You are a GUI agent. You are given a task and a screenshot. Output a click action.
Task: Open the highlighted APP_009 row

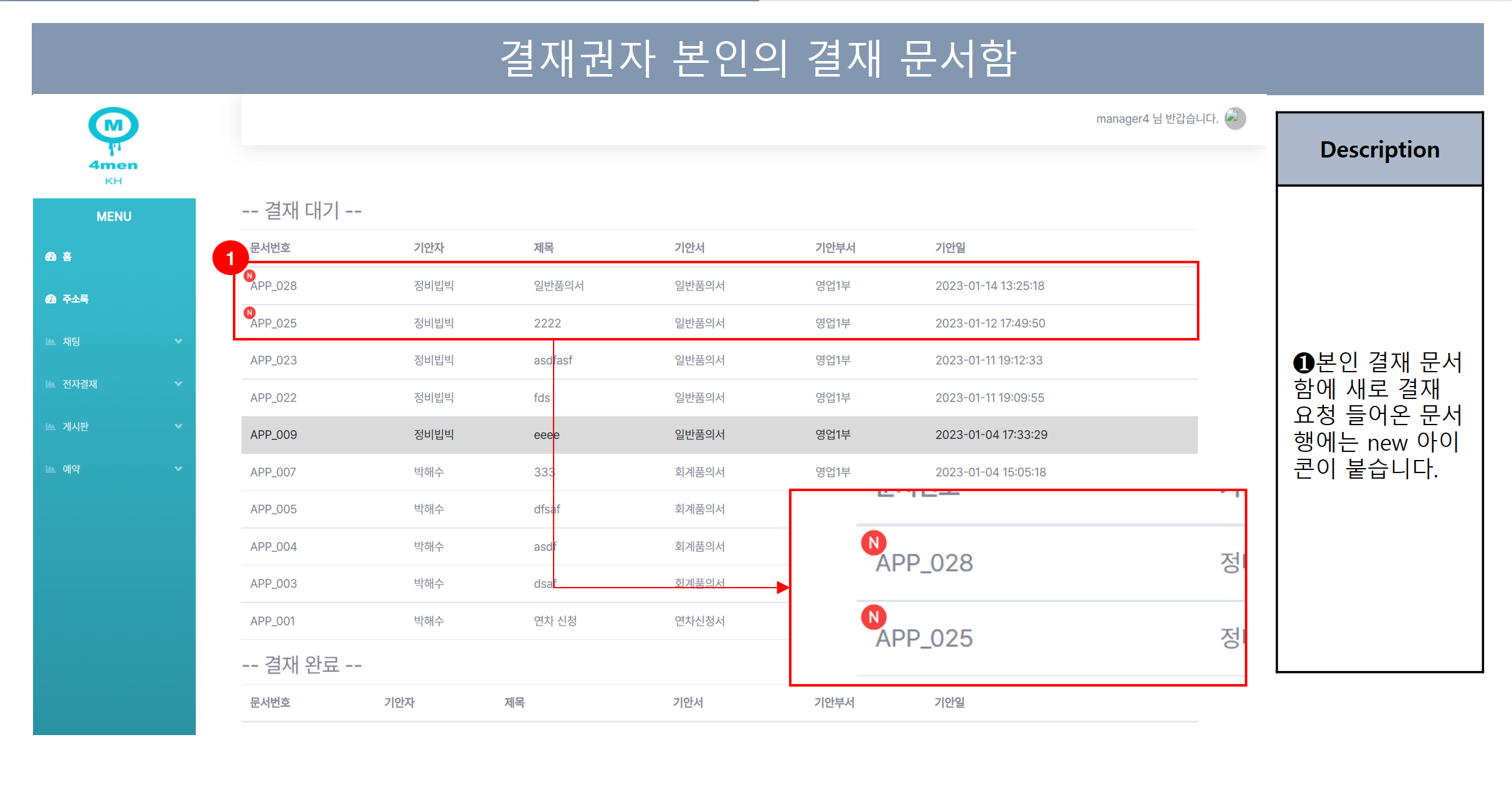(274, 434)
